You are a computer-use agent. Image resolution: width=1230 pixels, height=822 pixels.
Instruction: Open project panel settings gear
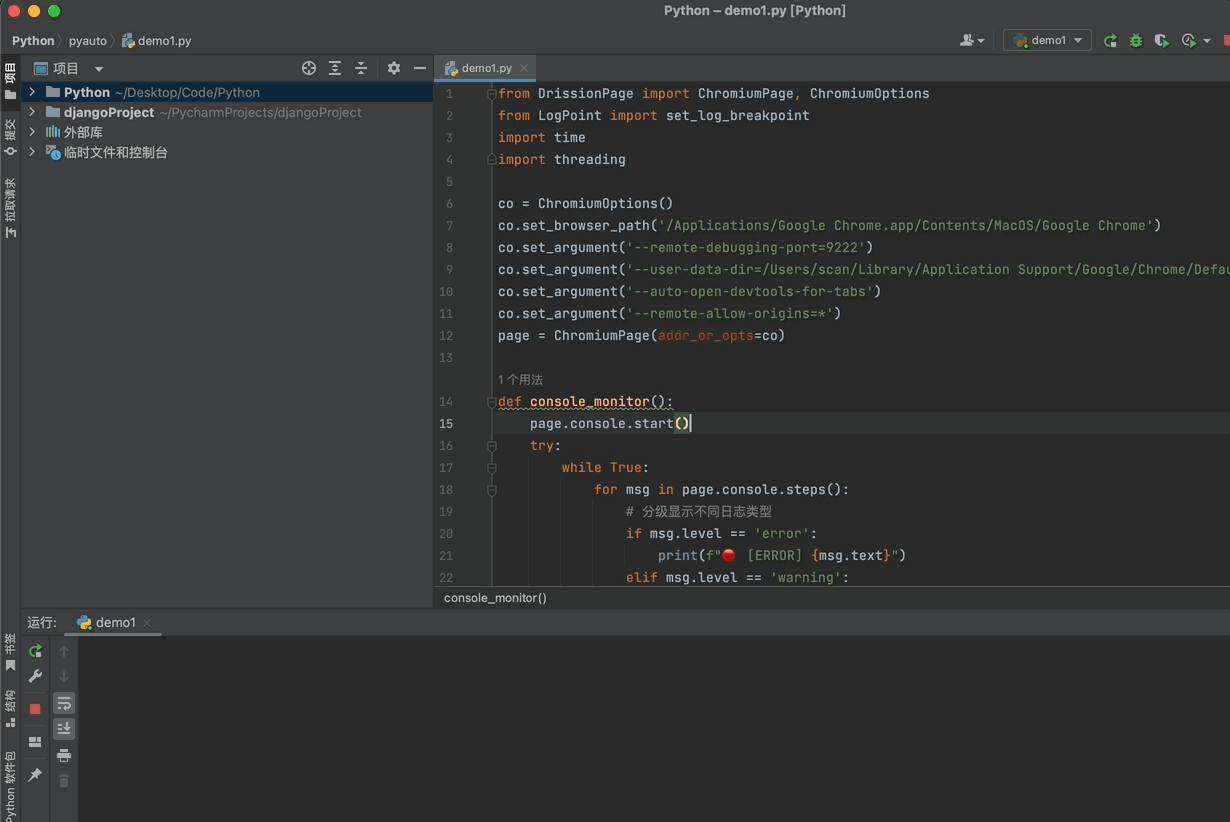[394, 68]
